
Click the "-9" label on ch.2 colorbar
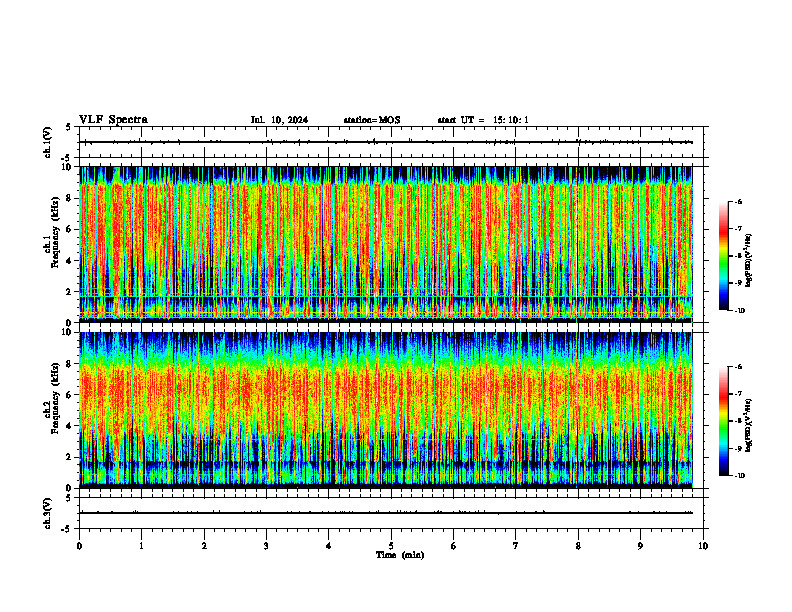point(738,448)
